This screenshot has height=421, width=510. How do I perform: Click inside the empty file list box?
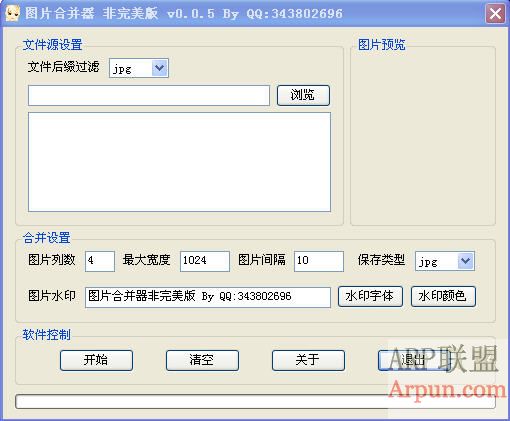tap(179, 162)
